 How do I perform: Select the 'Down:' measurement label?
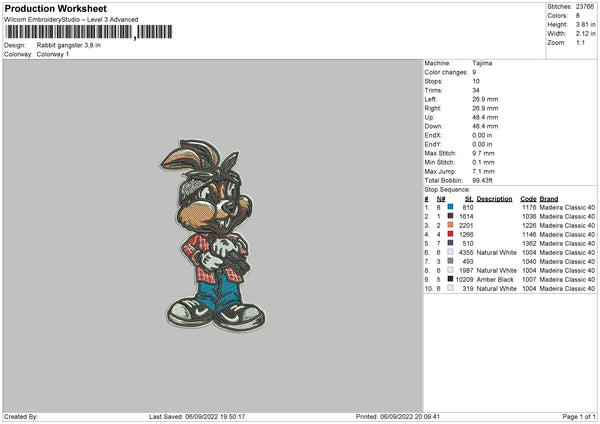tap(434, 126)
